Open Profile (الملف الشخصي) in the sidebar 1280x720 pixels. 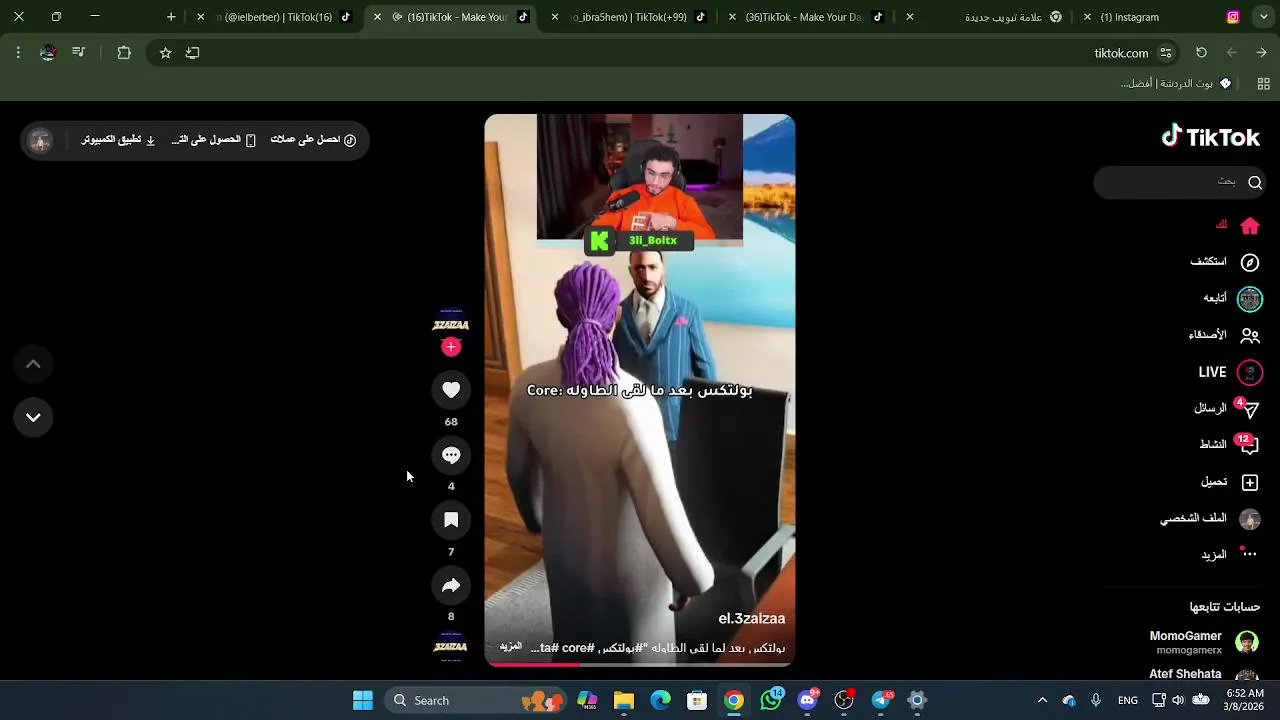1210,518
